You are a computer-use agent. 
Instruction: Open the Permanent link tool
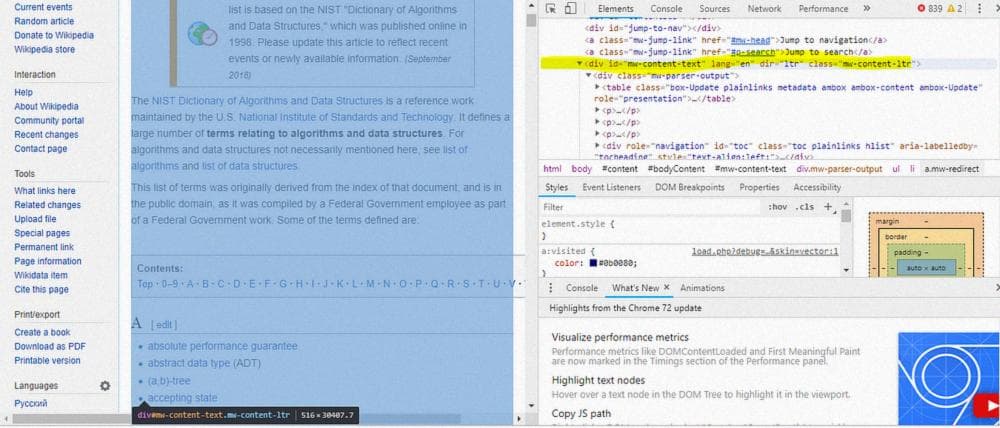pyautogui.click(x=44, y=247)
